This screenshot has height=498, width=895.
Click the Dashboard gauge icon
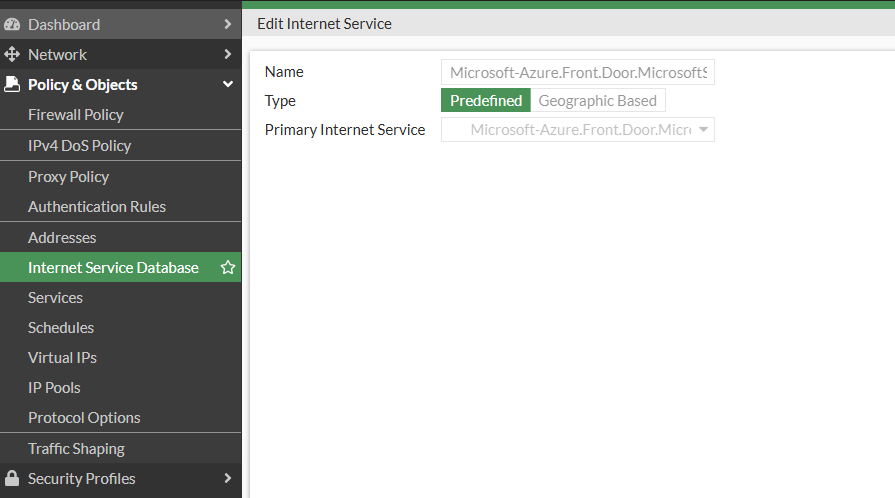(x=13, y=24)
